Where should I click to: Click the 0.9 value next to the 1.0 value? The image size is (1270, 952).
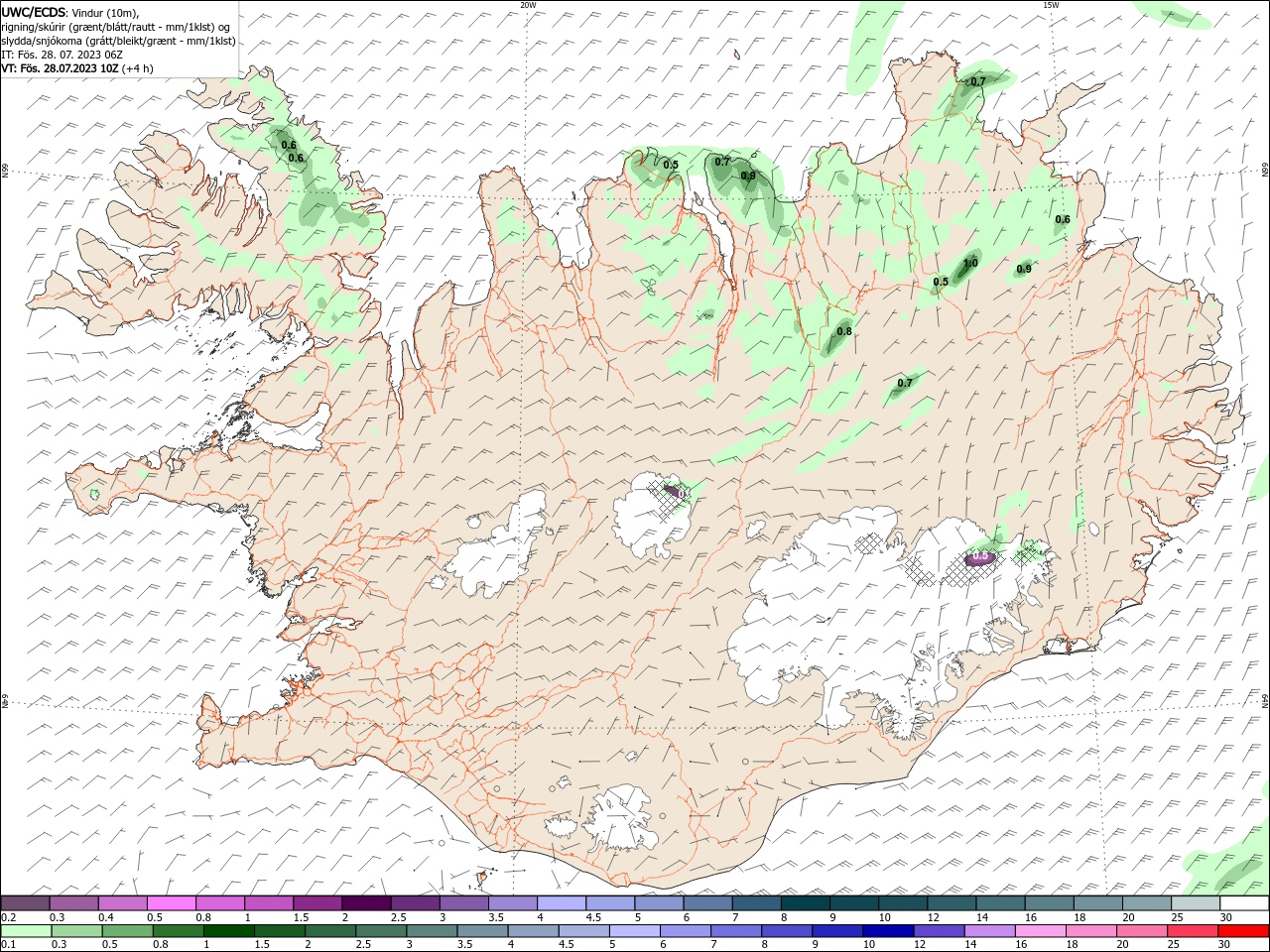pos(1024,269)
